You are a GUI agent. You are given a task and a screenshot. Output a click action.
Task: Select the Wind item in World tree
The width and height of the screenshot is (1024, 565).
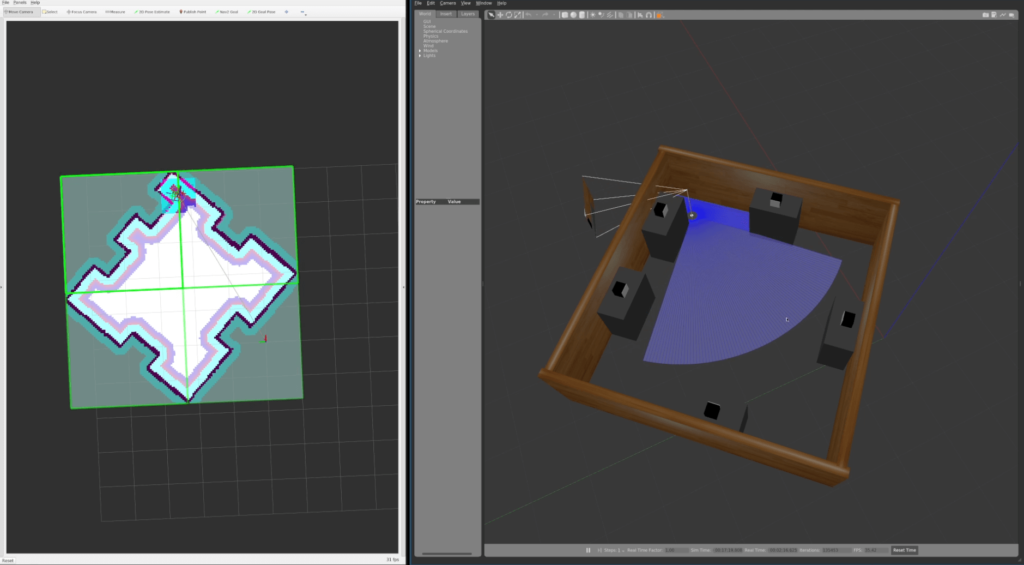tap(428, 46)
